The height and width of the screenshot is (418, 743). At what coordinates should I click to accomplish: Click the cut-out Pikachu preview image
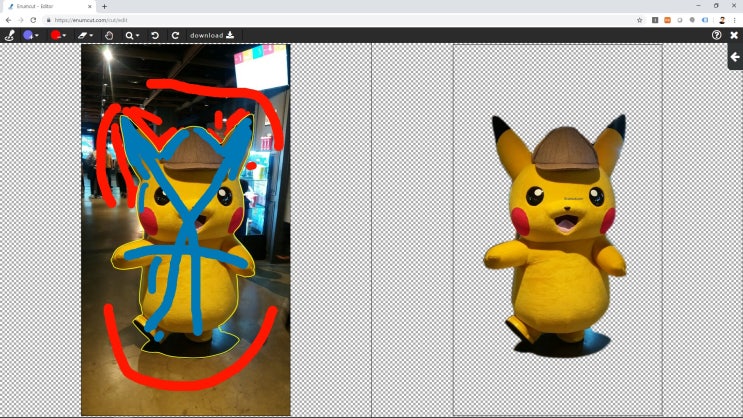558,236
